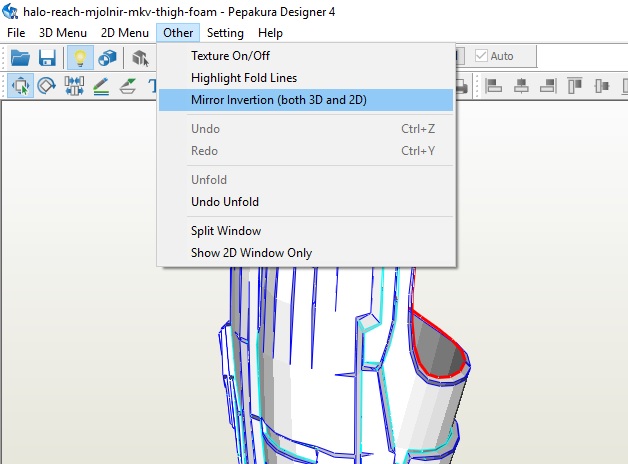Click the Align top toolbar icon

[x=575, y=86]
